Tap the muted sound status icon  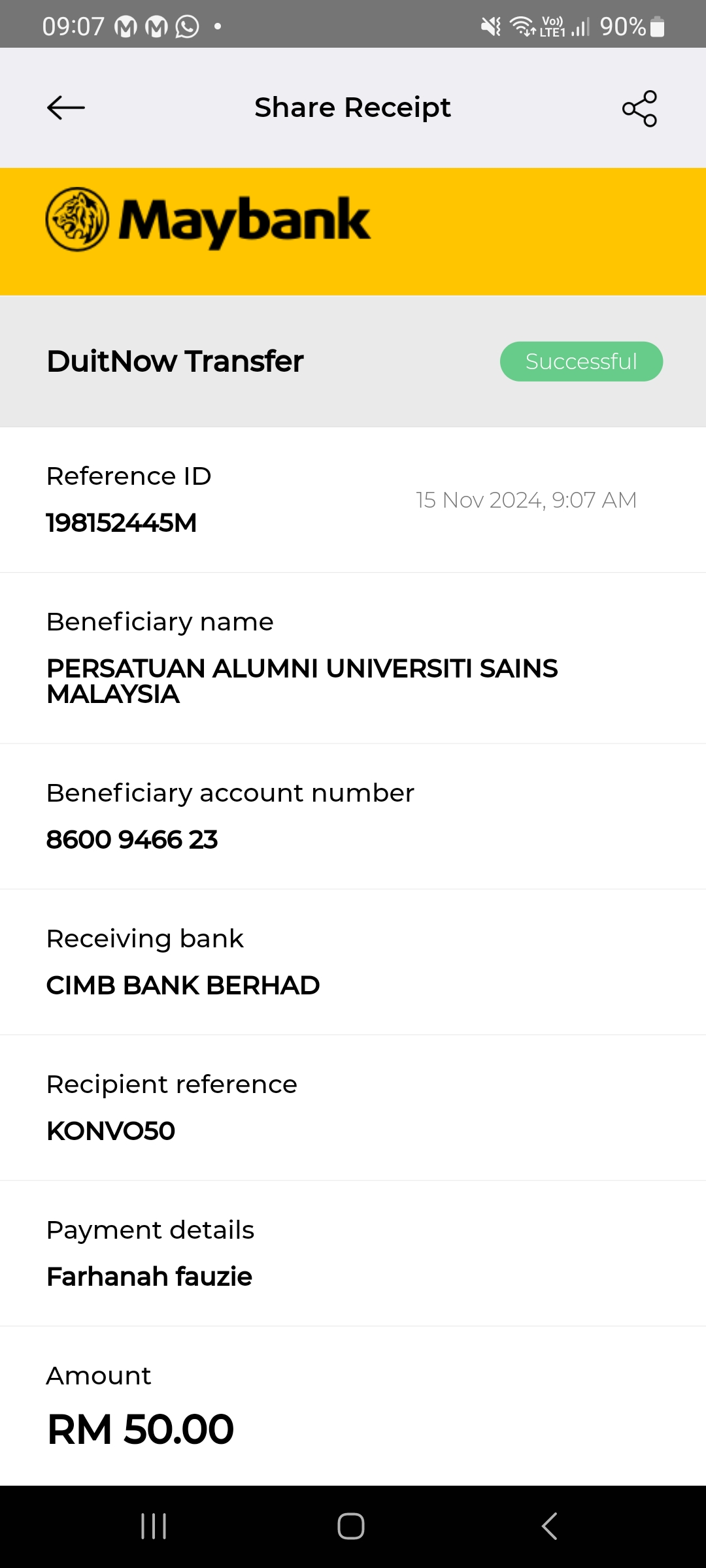490,27
